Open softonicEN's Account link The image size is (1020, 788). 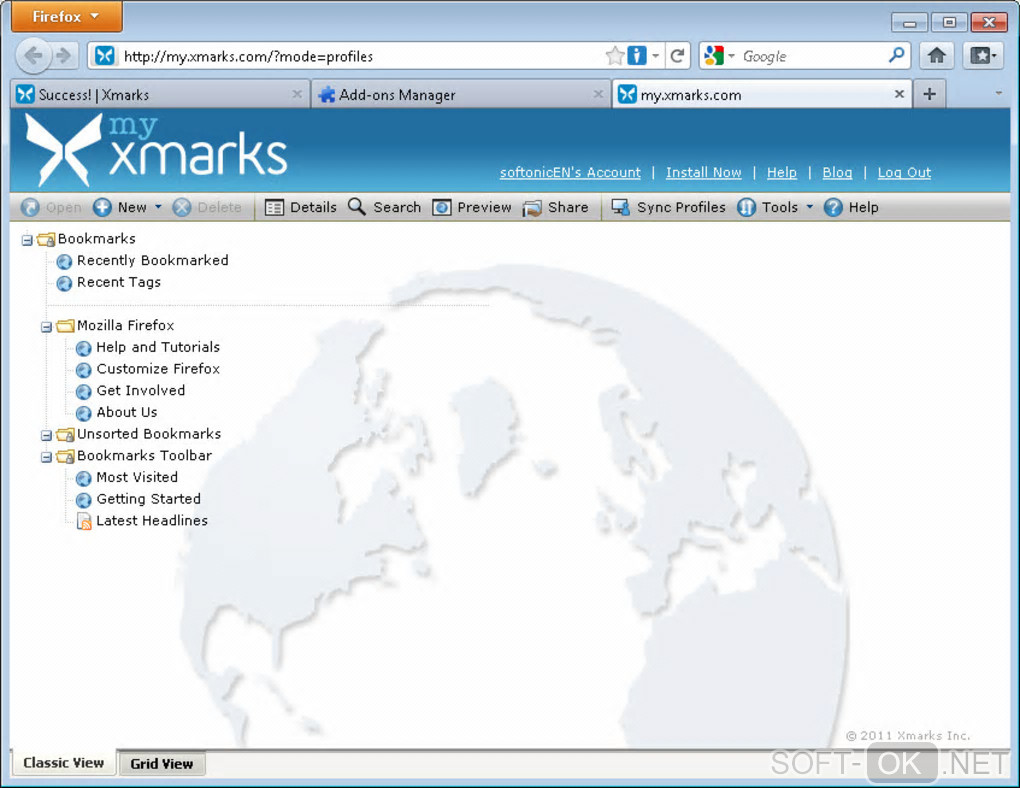(570, 172)
